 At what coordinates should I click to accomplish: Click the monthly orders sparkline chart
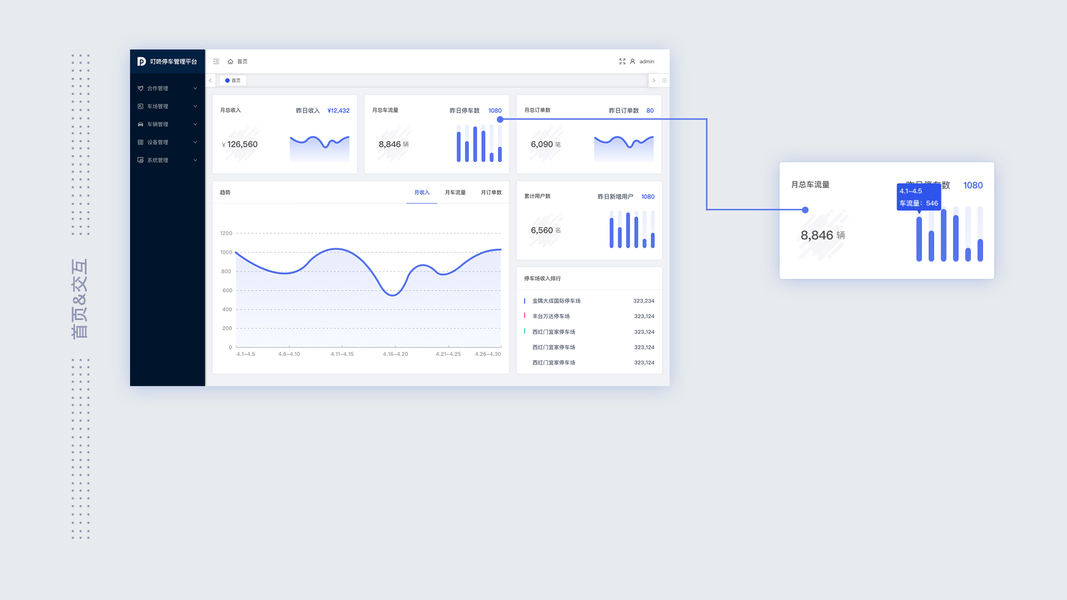pyautogui.click(x=623, y=148)
